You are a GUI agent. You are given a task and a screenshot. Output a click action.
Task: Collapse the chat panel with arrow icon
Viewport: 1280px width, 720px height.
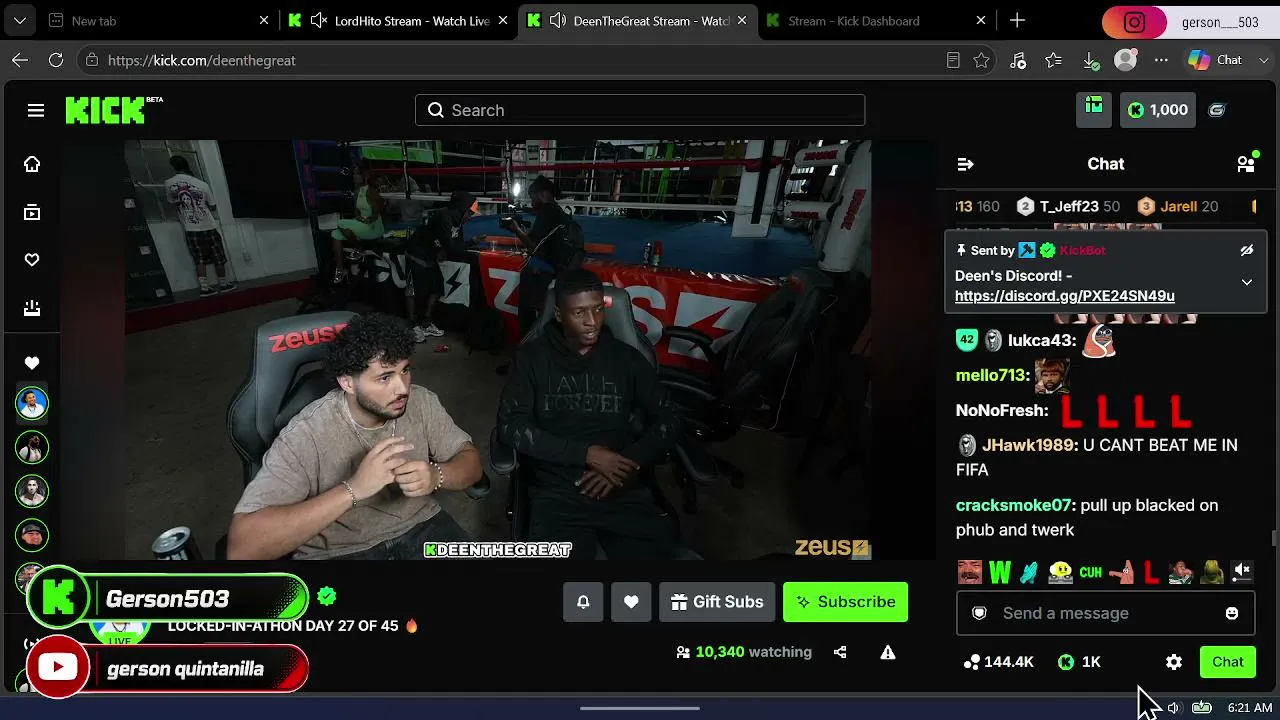(965, 164)
